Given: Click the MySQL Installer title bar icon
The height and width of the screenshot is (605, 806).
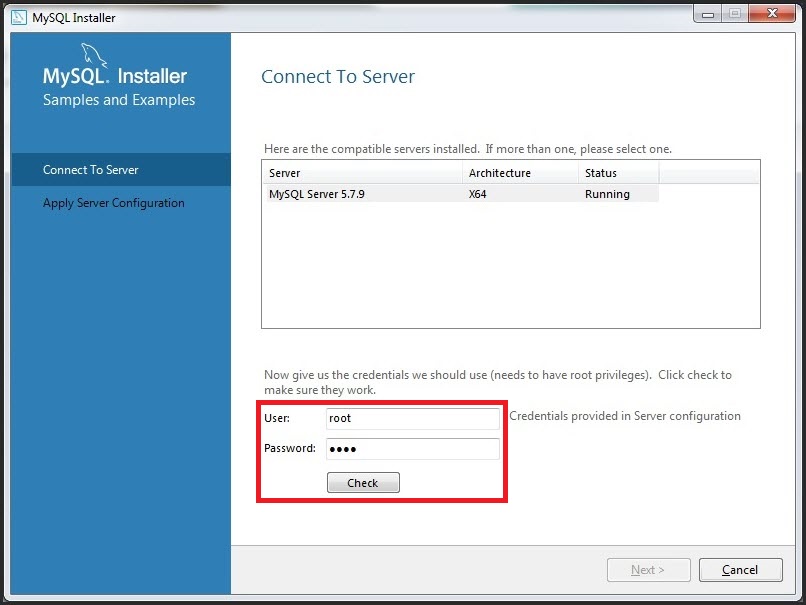Looking at the screenshot, I should (x=19, y=17).
